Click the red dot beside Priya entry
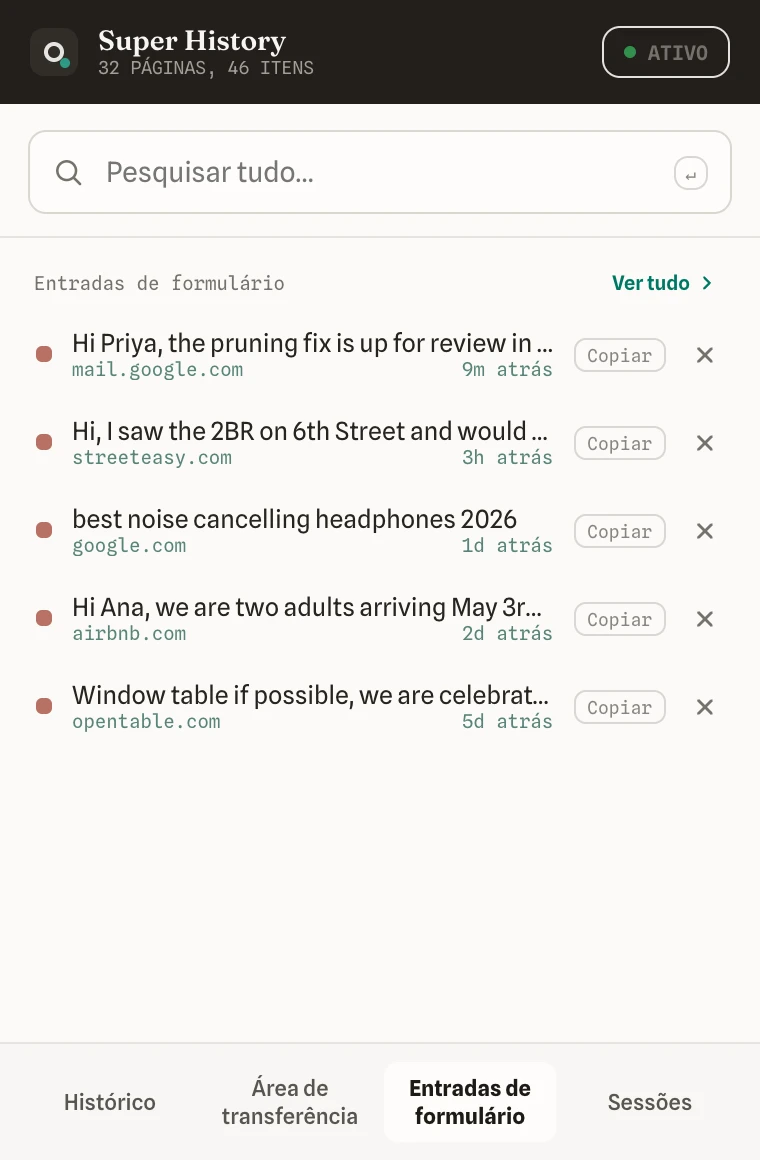Viewport: 760px width, 1160px height. click(x=44, y=354)
